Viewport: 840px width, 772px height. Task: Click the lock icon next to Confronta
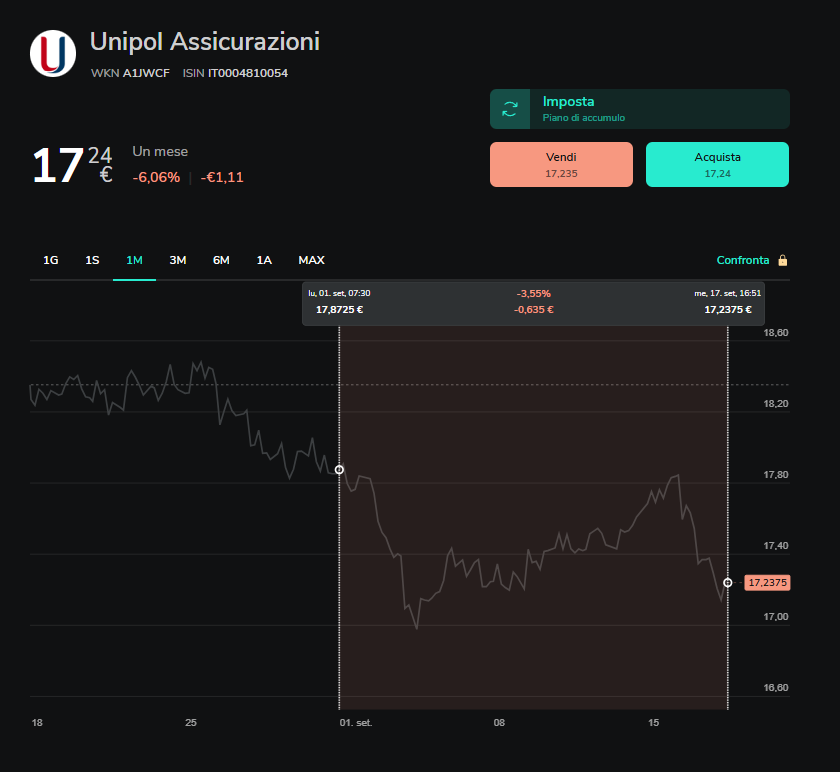(783, 260)
